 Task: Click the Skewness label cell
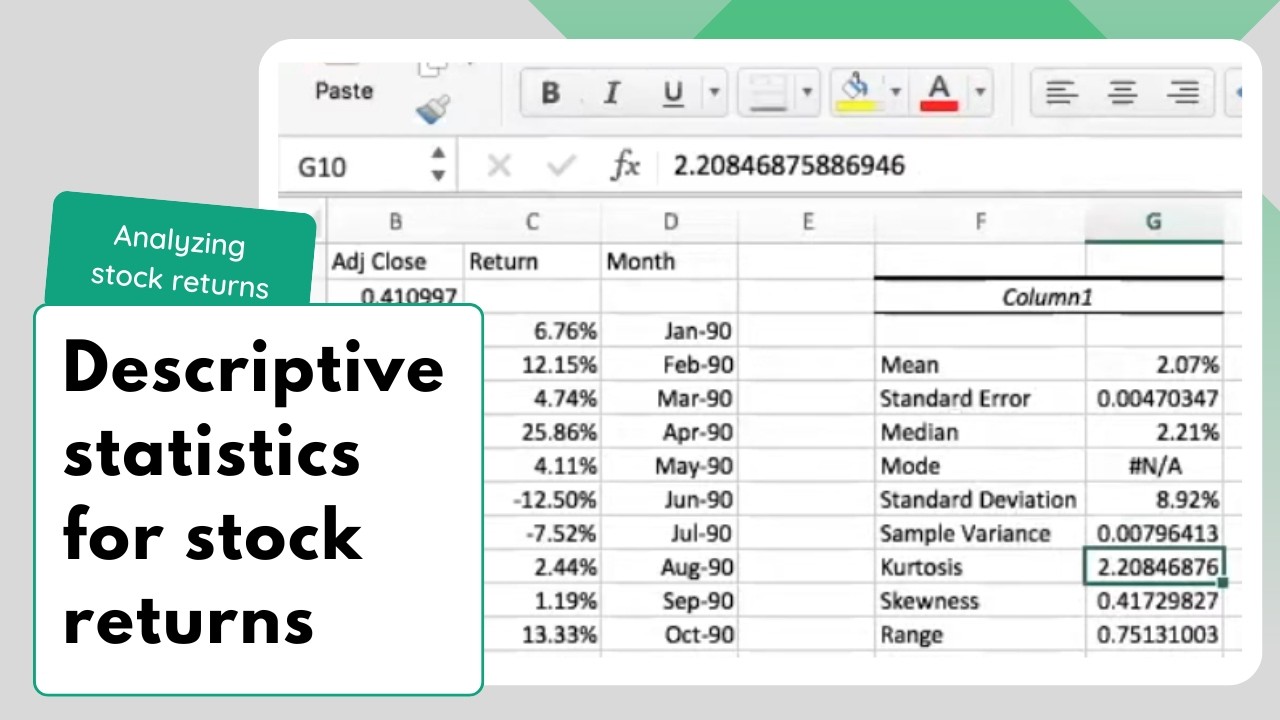point(980,600)
